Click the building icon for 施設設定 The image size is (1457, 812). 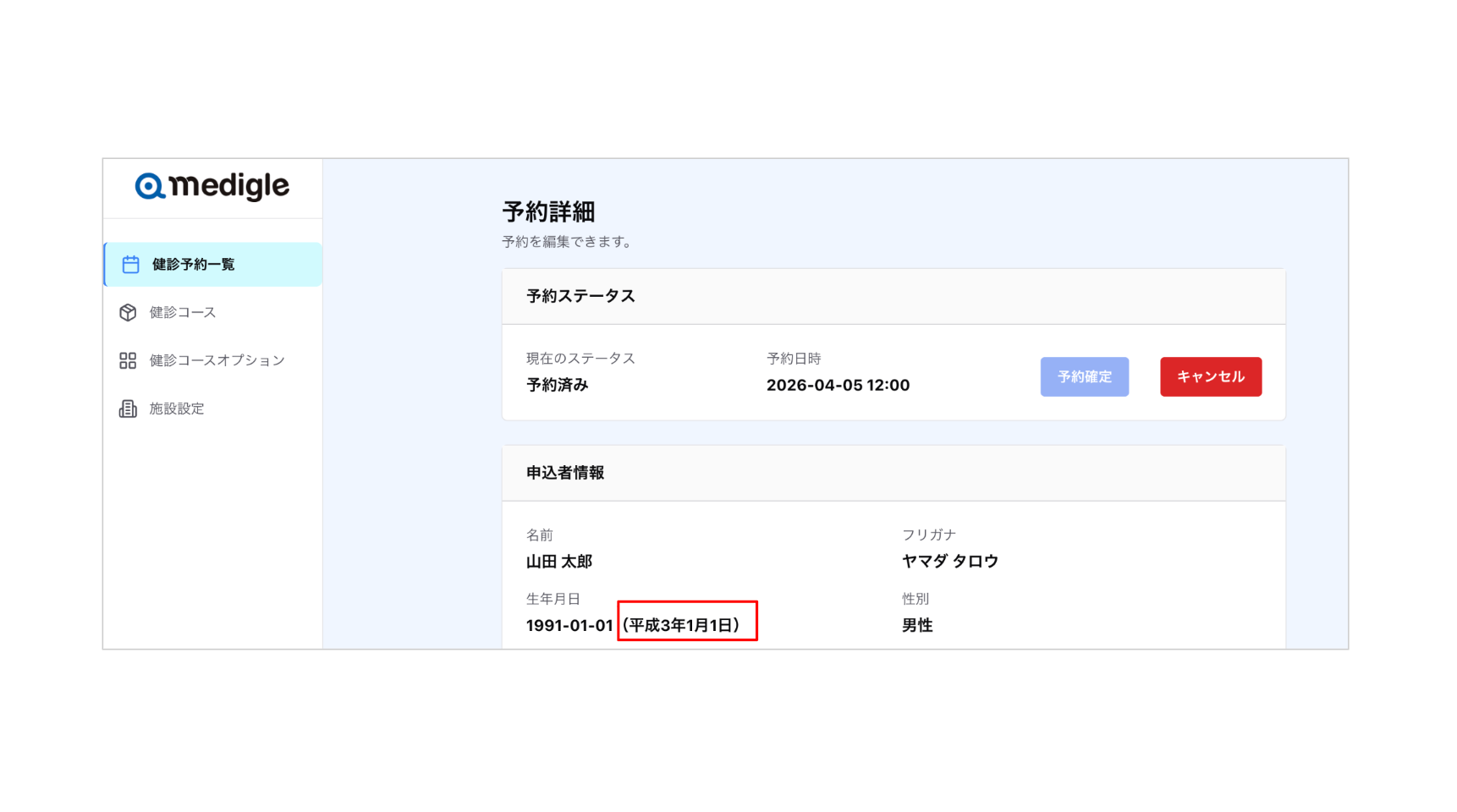click(x=128, y=409)
